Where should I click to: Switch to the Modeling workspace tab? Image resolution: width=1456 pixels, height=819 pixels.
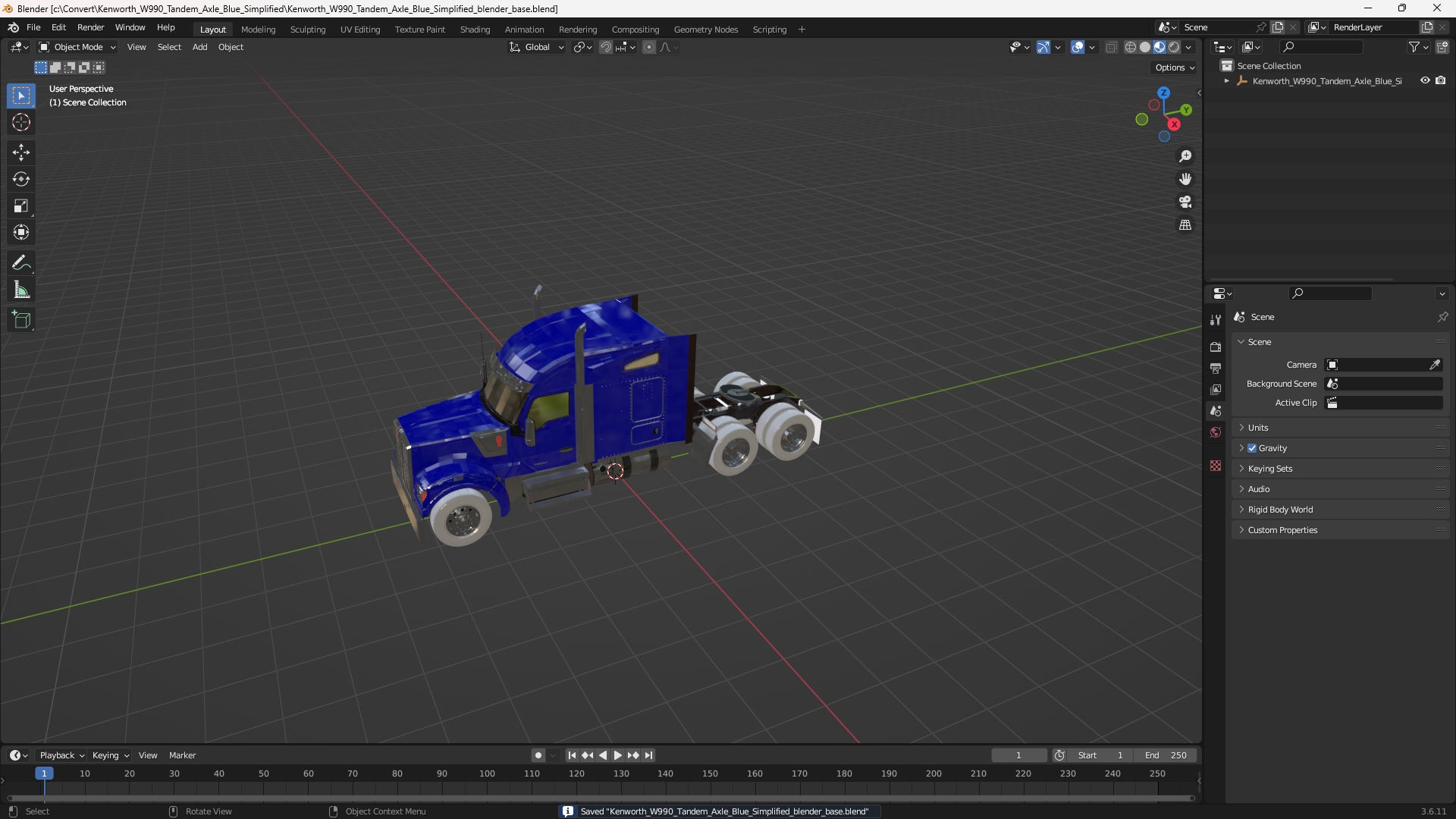[x=258, y=30]
